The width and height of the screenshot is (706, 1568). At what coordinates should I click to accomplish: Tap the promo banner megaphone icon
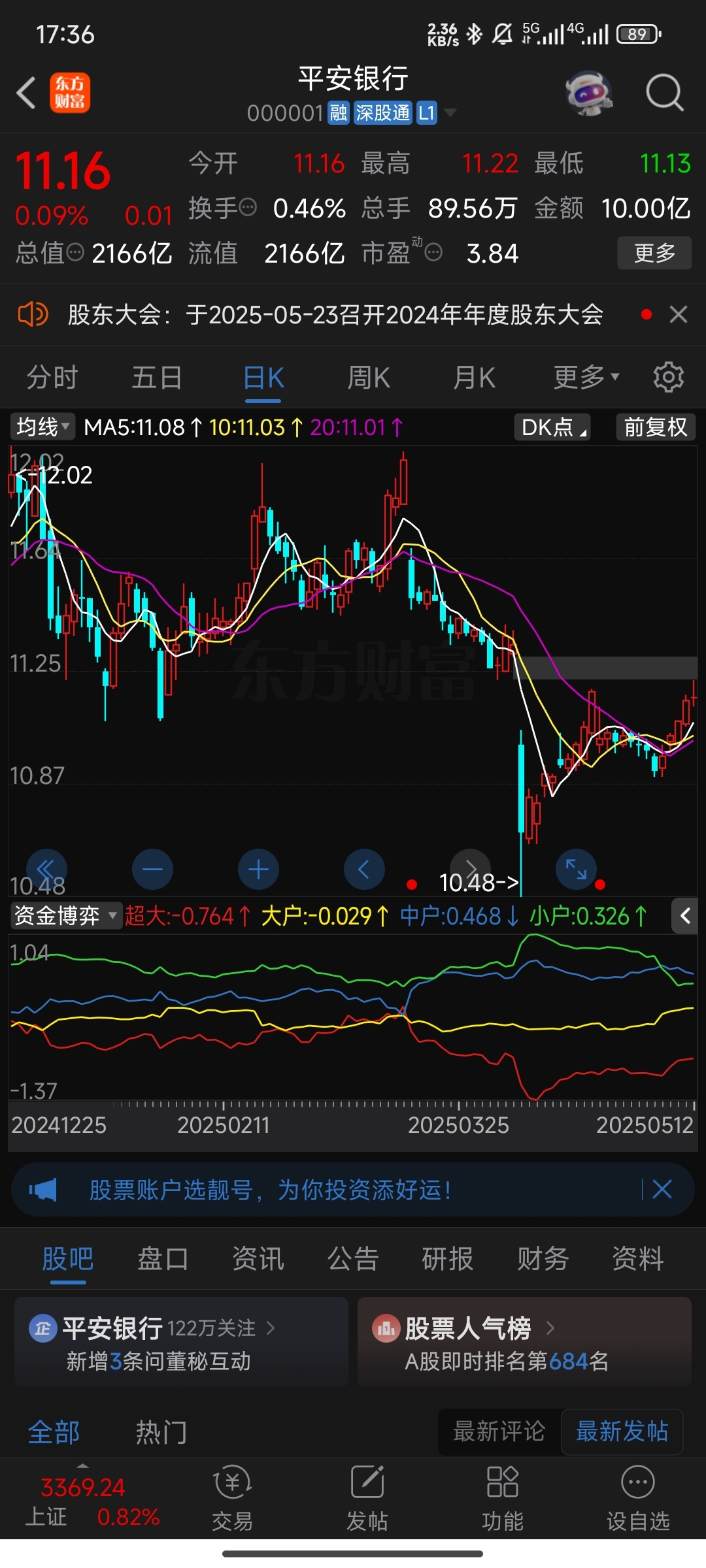(x=42, y=1190)
